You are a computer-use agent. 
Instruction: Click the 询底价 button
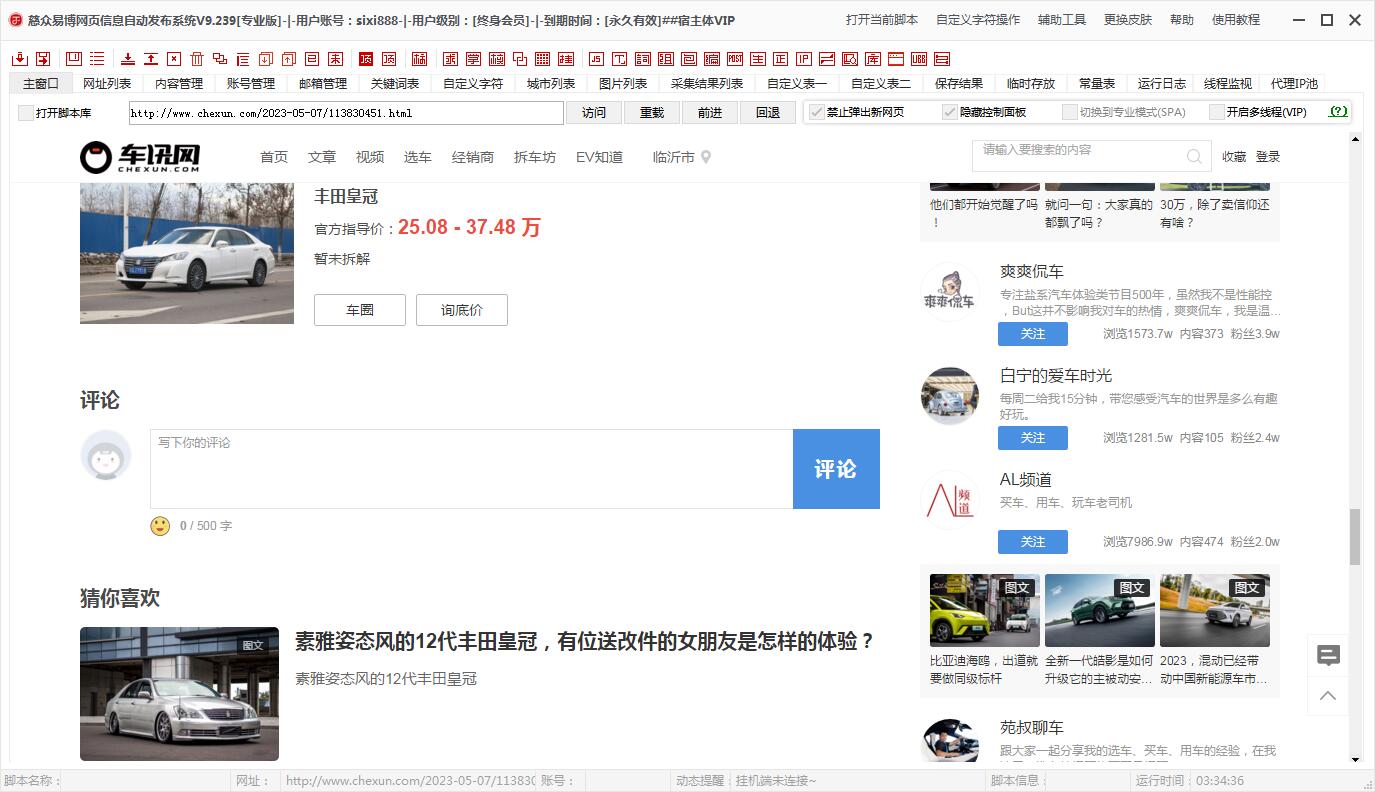[x=462, y=310]
